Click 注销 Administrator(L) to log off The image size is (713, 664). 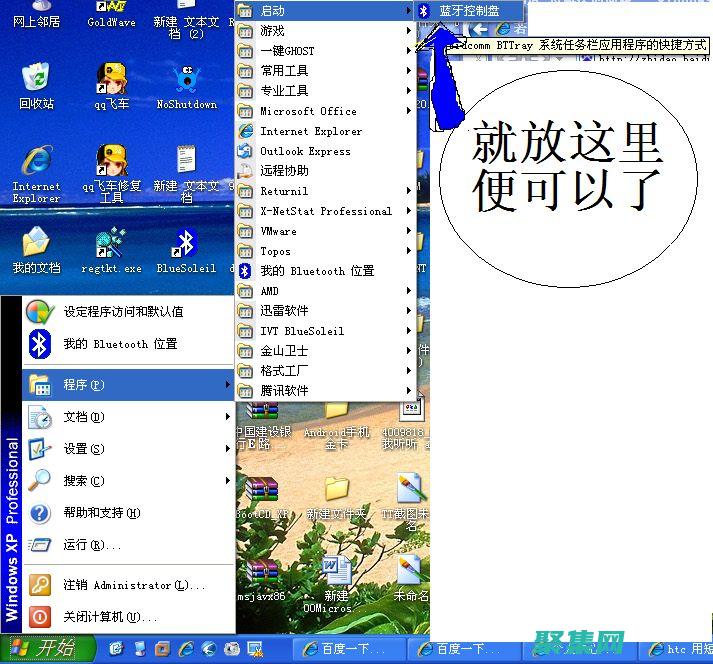130,585
